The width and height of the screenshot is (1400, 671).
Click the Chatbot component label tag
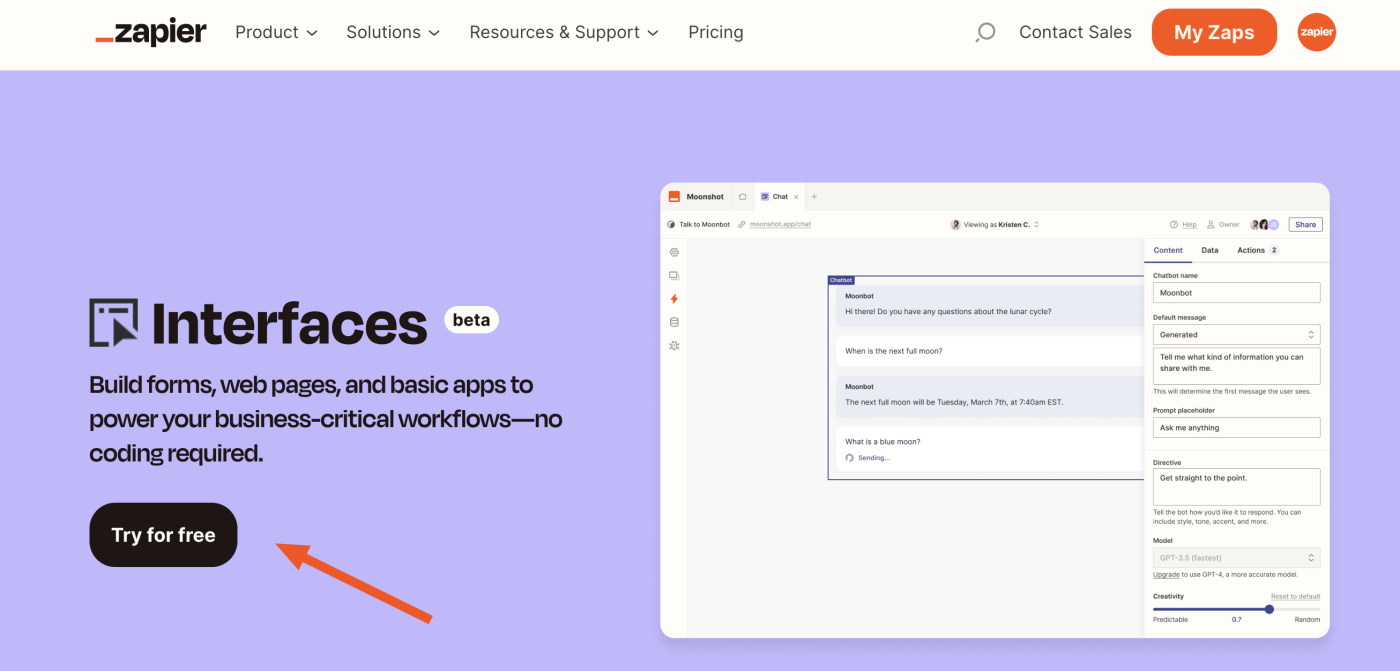[x=841, y=280]
